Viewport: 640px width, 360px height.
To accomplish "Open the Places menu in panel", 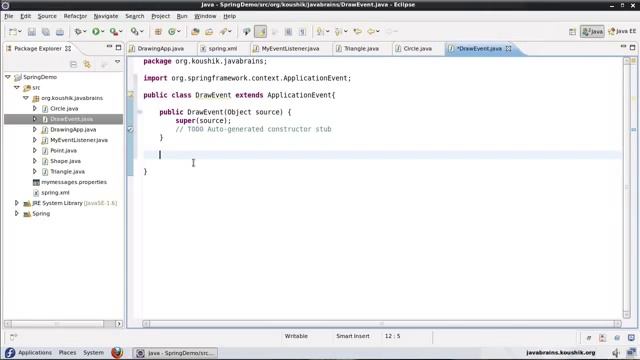I will [67, 353].
